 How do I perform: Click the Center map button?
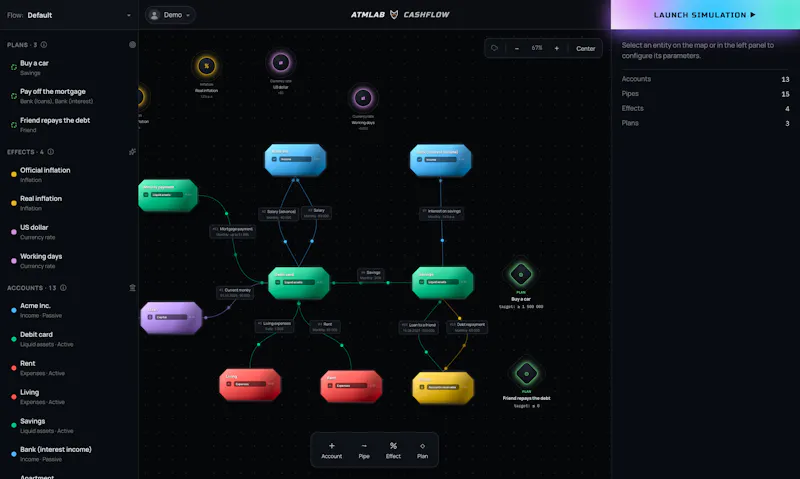pyautogui.click(x=586, y=48)
